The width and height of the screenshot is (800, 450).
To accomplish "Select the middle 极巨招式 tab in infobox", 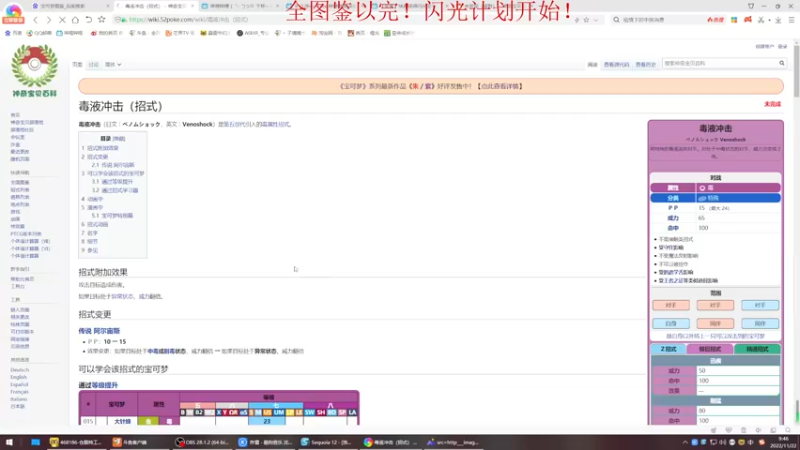I will click(x=710, y=349).
